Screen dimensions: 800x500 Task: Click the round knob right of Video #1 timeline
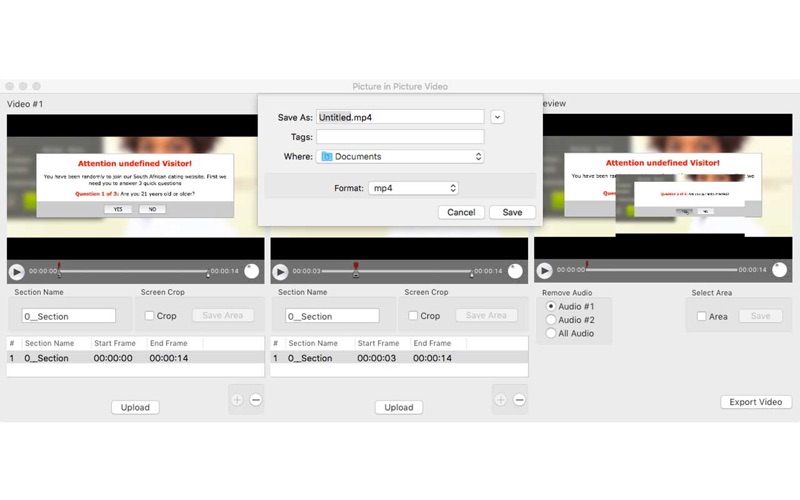[252, 271]
